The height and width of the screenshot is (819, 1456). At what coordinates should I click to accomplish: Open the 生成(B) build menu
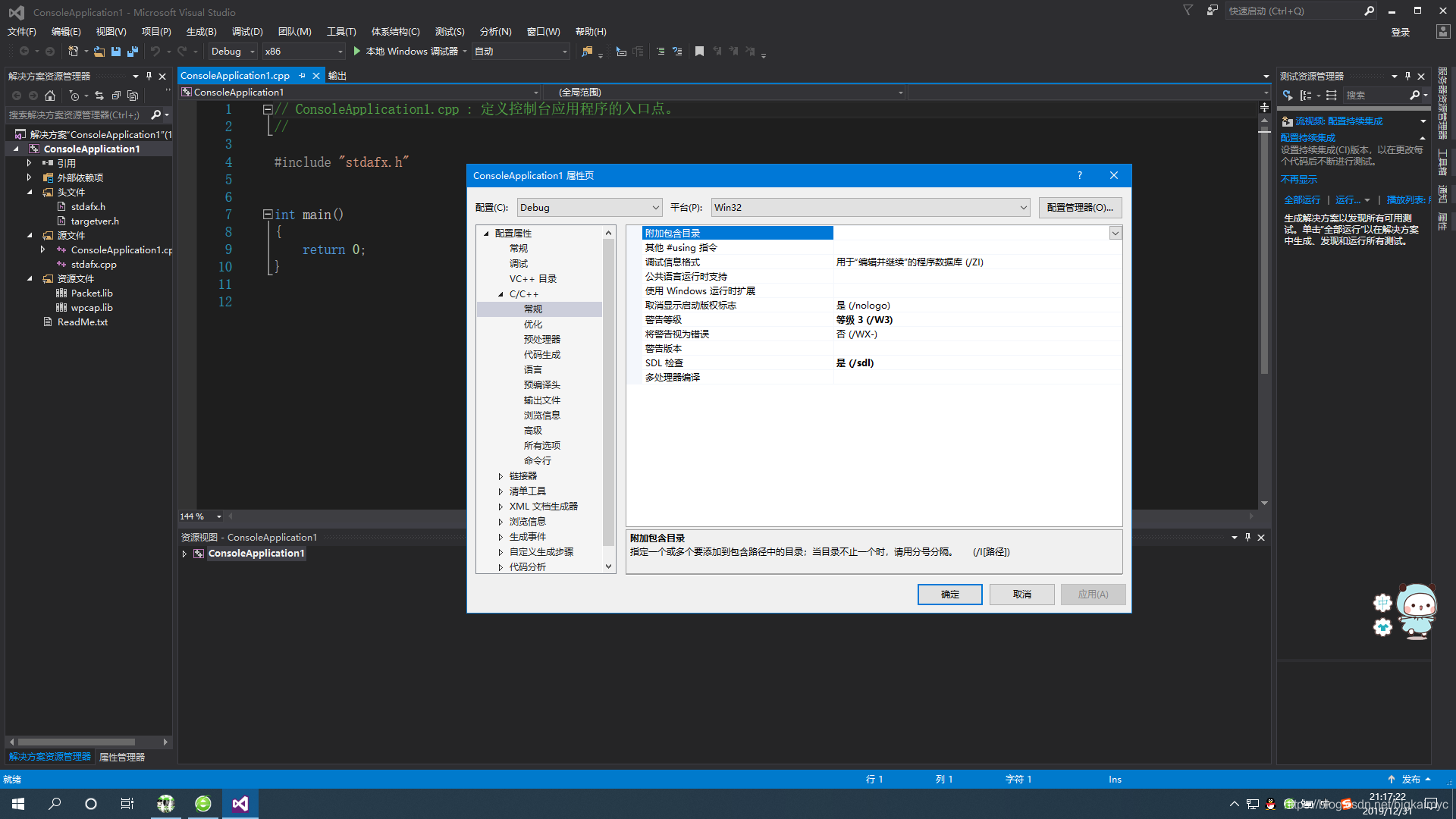coord(202,31)
